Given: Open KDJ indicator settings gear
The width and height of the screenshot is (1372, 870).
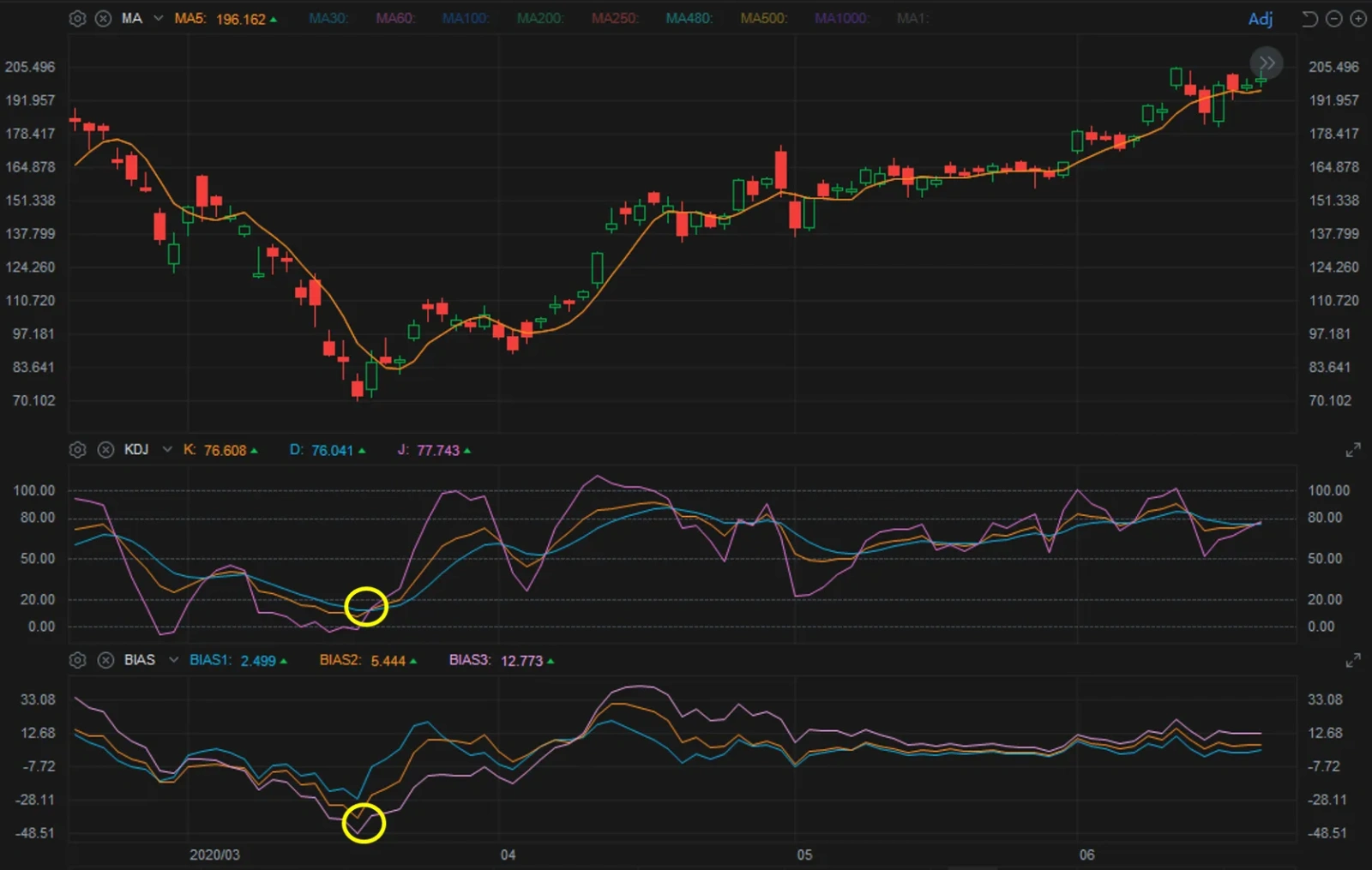Looking at the screenshot, I should 77,450.
